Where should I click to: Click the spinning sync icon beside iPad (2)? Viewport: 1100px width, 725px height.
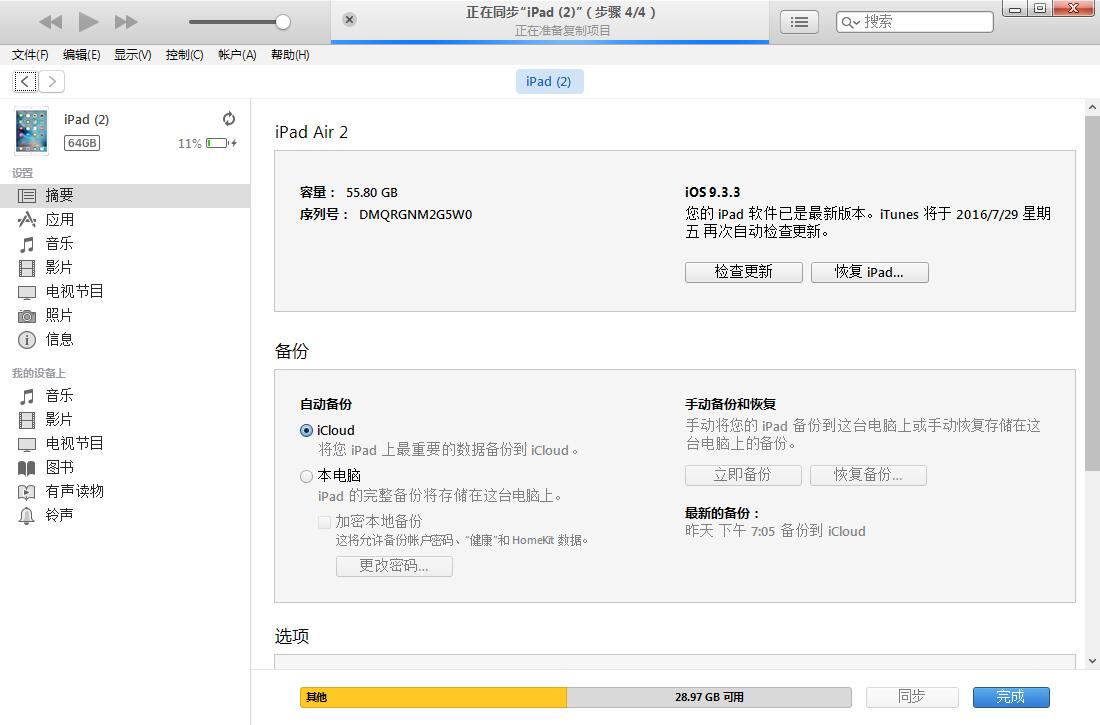229,119
